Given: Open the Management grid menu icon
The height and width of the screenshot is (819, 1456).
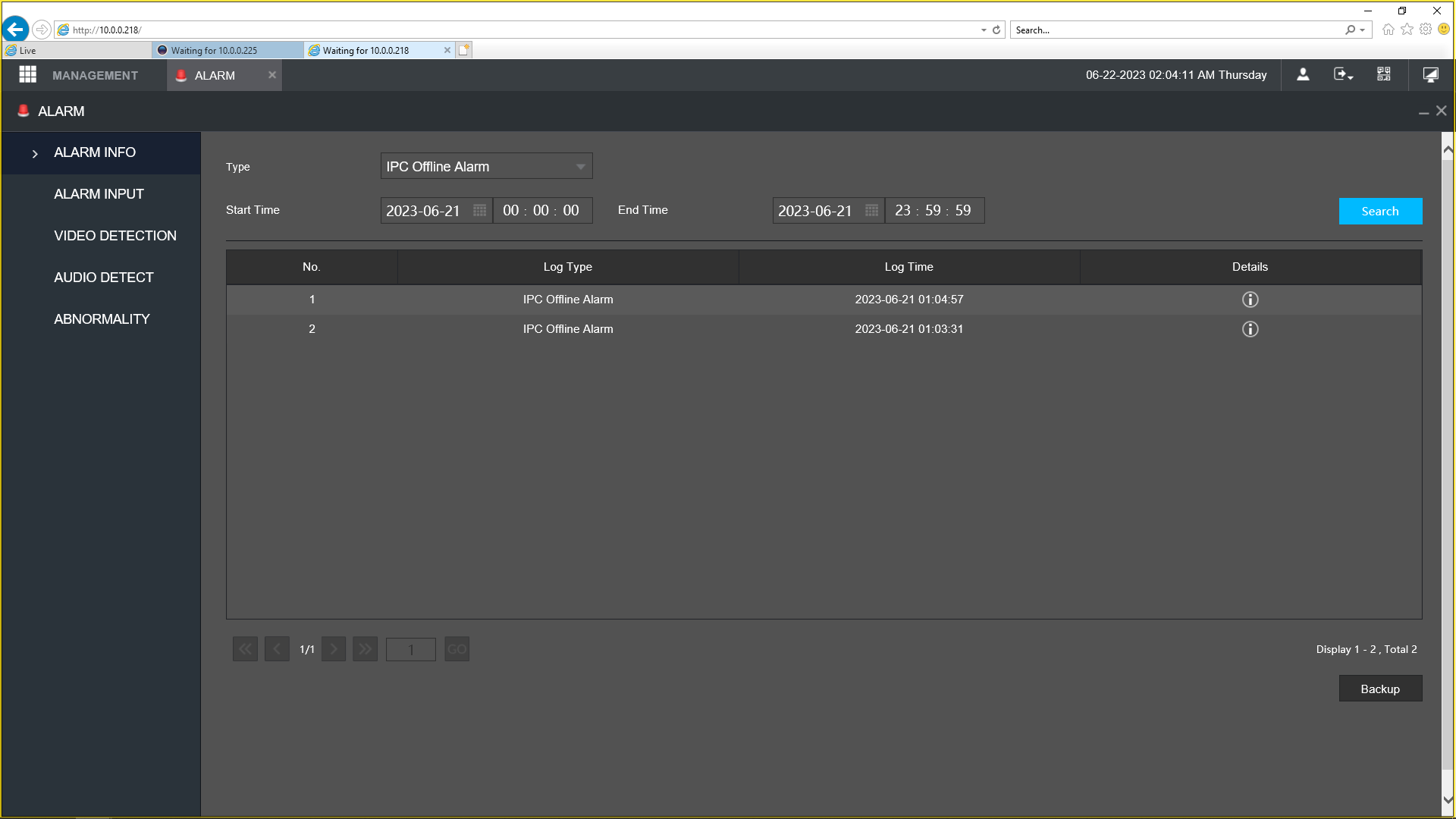Looking at the screenshot, I should tap(28, 74).
